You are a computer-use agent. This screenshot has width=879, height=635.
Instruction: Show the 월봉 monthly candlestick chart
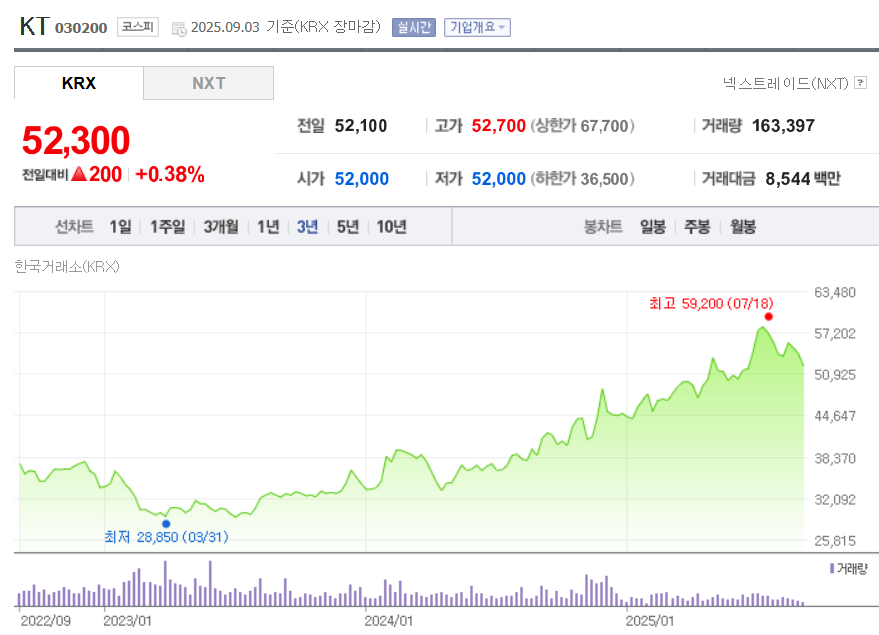743,226
